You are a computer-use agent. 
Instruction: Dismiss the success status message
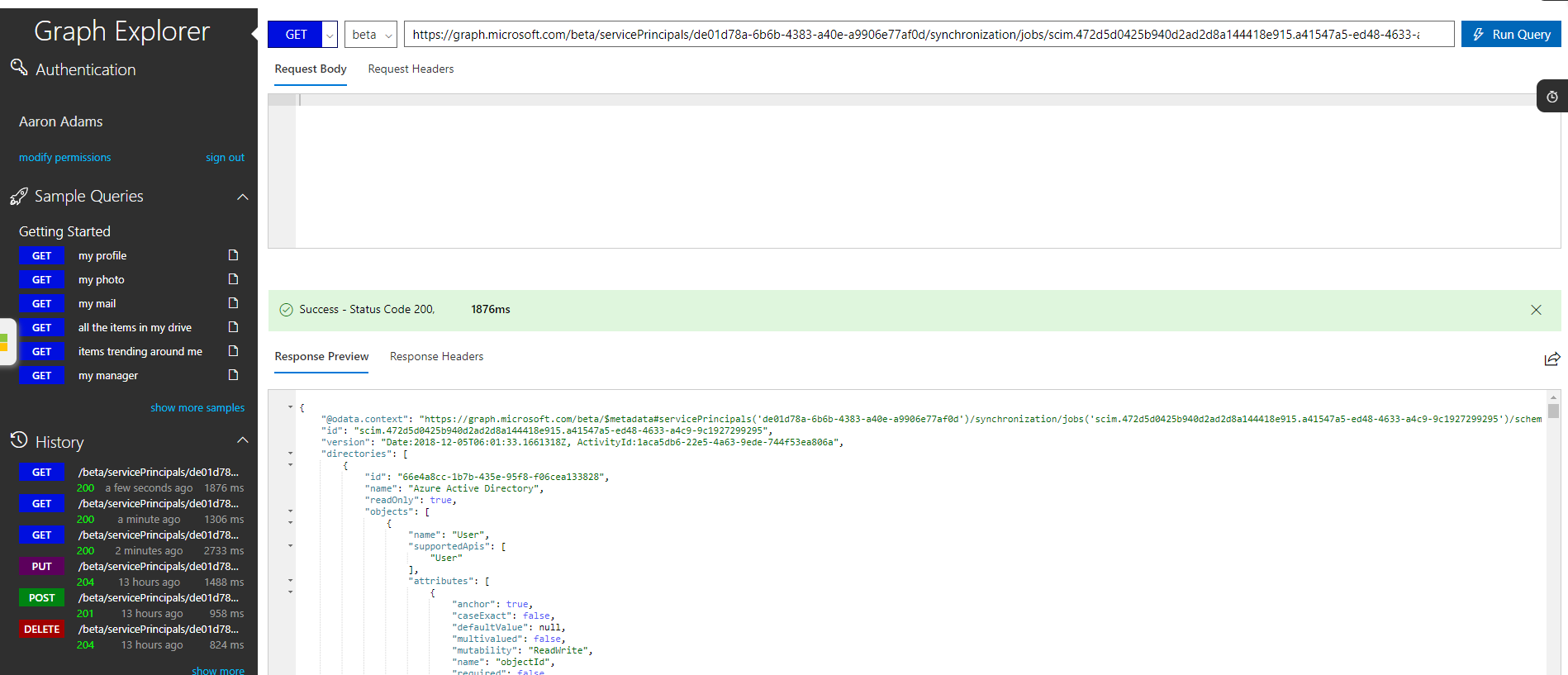pos(1536,310)
